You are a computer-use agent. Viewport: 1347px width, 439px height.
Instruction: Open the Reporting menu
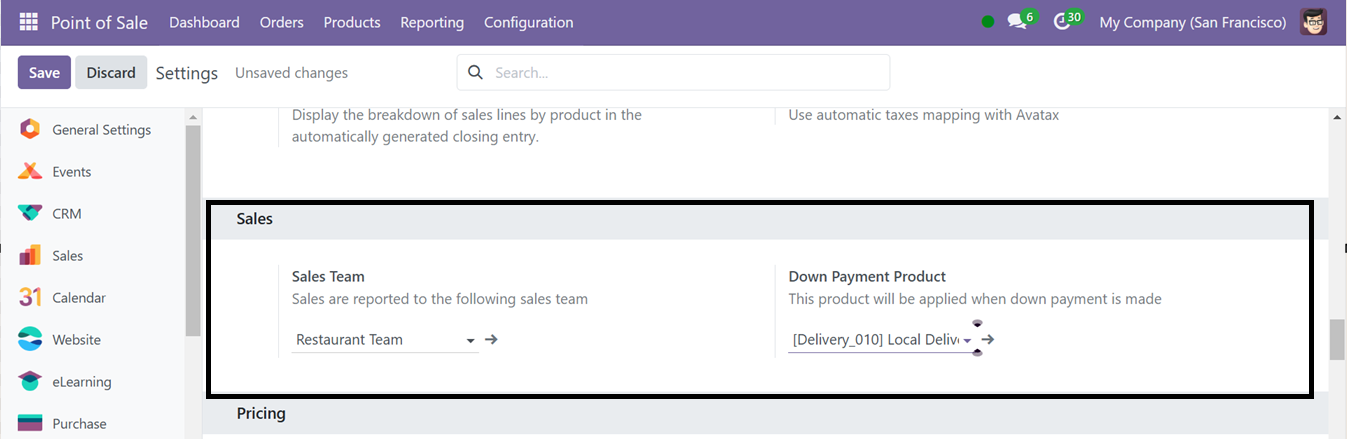pyautogui.click(x=432, y=22)
